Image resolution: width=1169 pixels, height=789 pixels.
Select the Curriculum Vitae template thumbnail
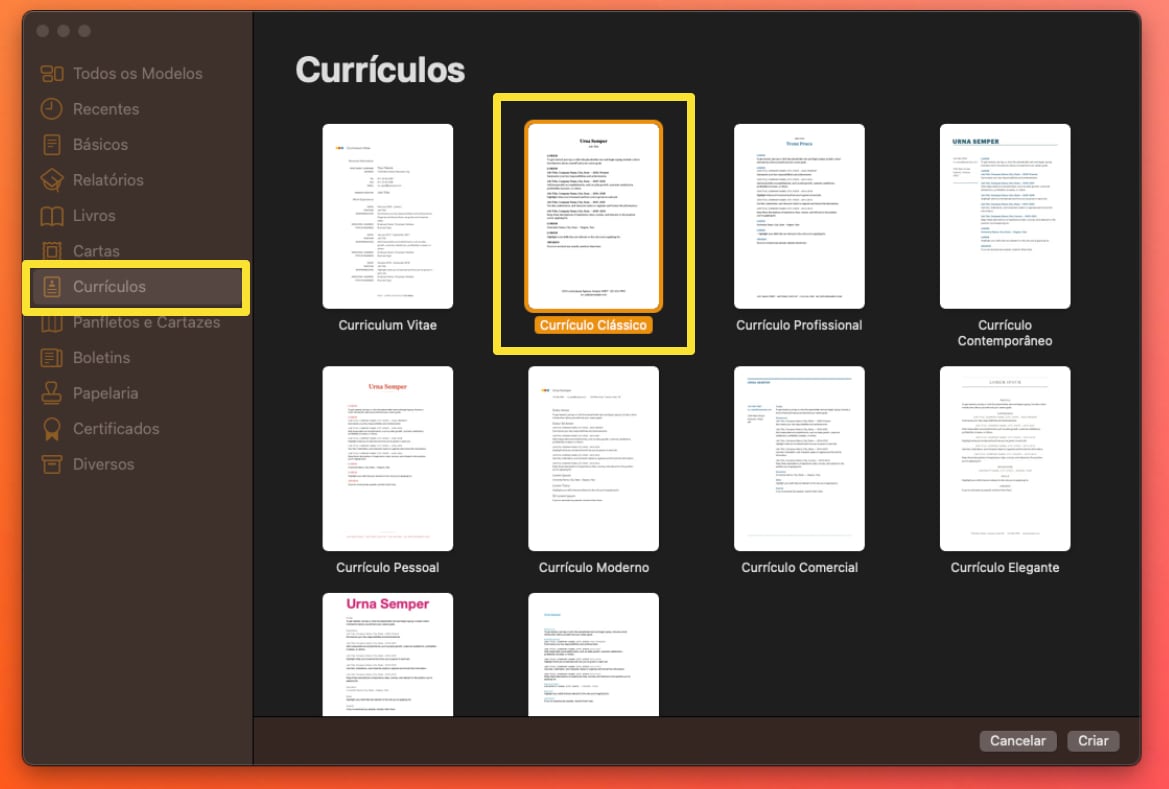388,216
